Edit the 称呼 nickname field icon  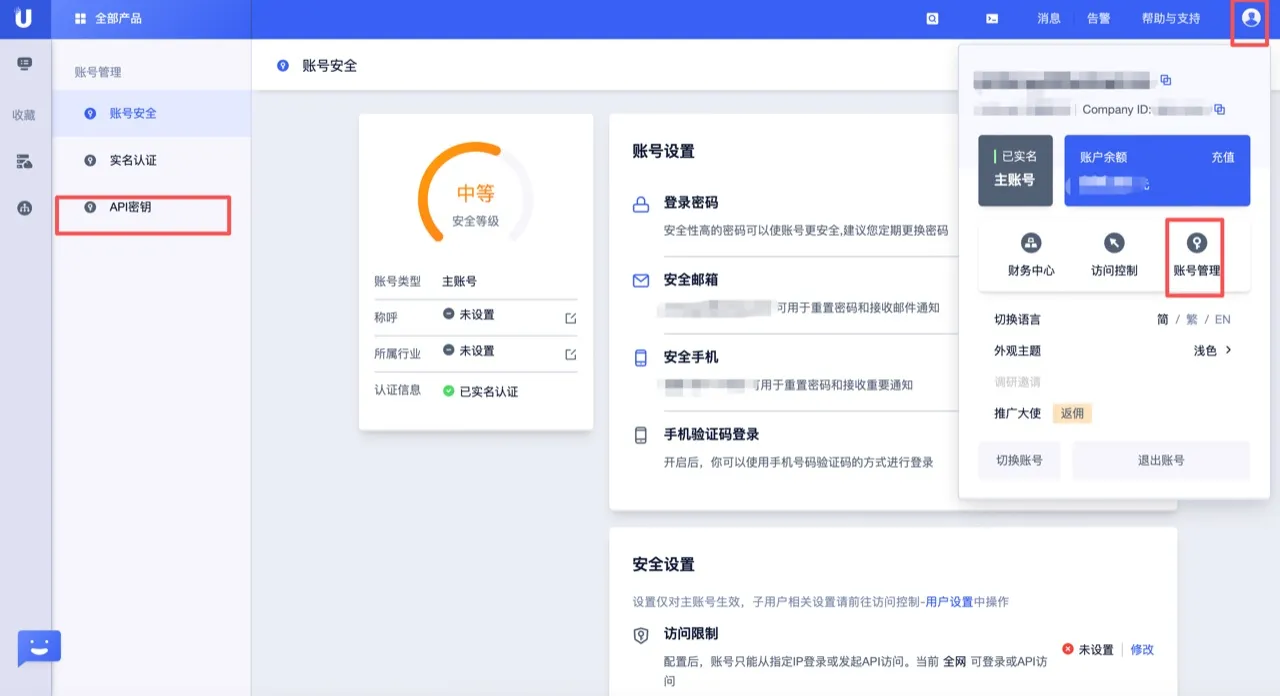tap(571, 318)
